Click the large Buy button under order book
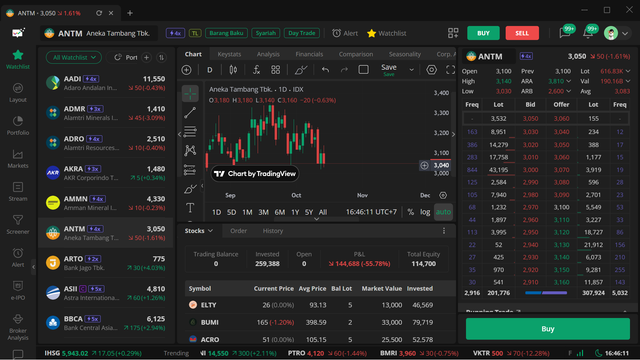Screen dimensions: 640x360 click(548, 329)
